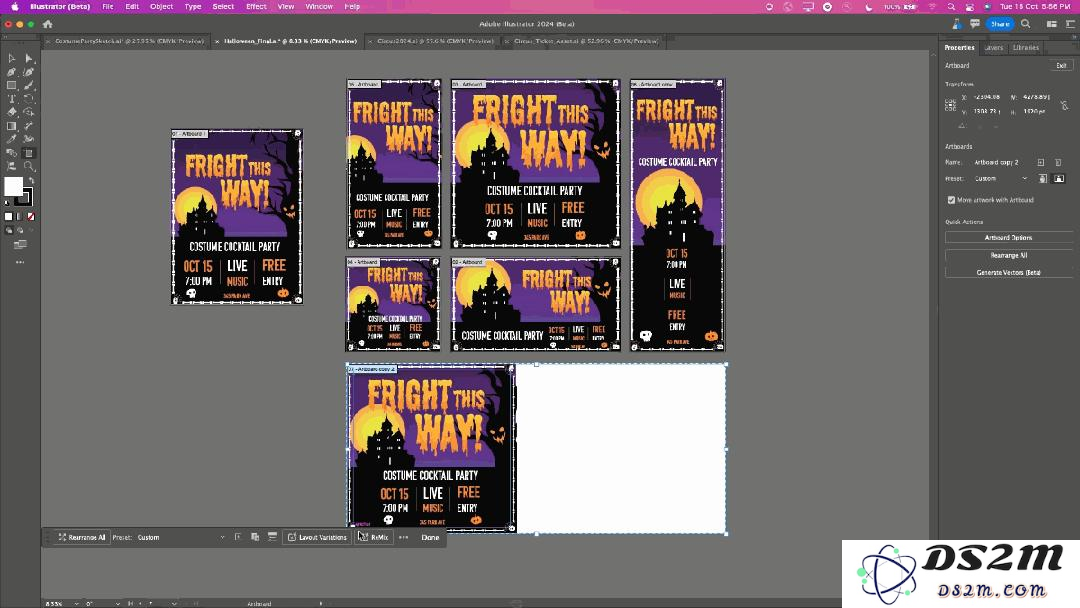Activate the Type tool
The image size is (1080, 608).
12,99
